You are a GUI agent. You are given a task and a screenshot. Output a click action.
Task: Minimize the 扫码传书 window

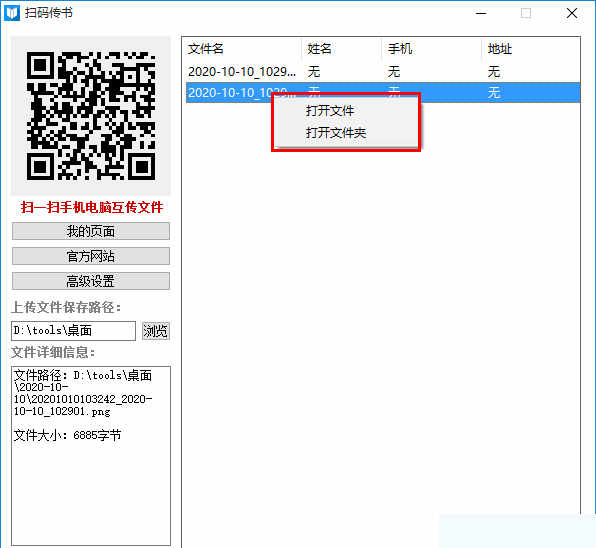[x=481, y=13]
